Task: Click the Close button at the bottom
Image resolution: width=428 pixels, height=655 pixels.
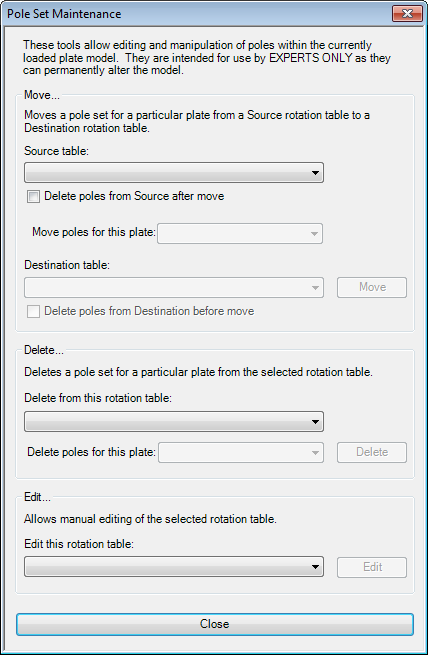Action: [x=215, y=625]
